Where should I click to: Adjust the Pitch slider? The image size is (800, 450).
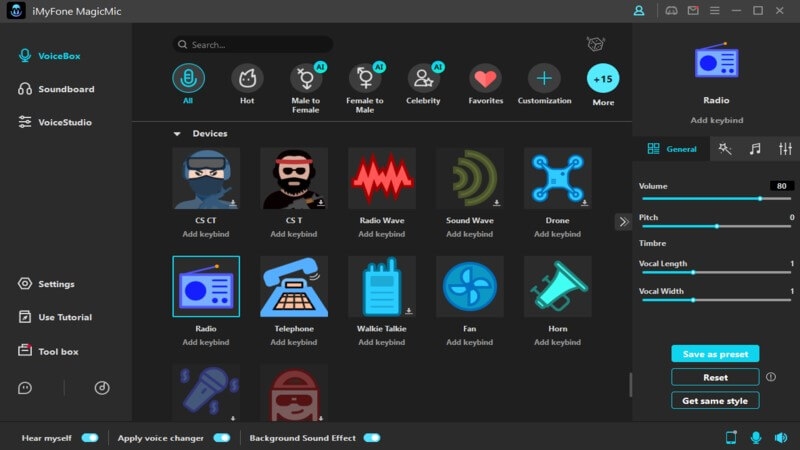pyautogui.click(x=716, y=226)
